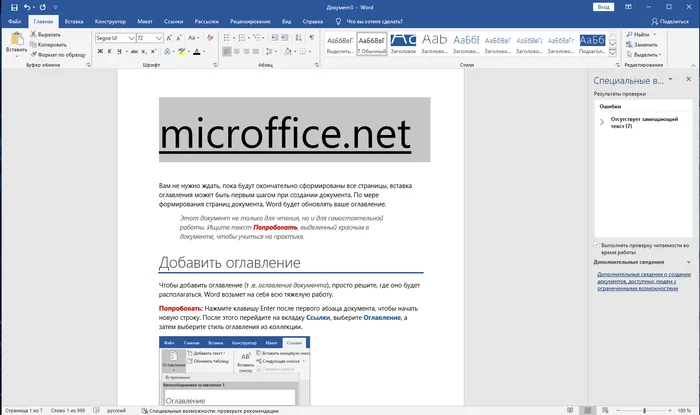Click the Replace (Заменить) icon button
Image resolution: width=700 pixels, height=415 pixels.
point(642,45)
